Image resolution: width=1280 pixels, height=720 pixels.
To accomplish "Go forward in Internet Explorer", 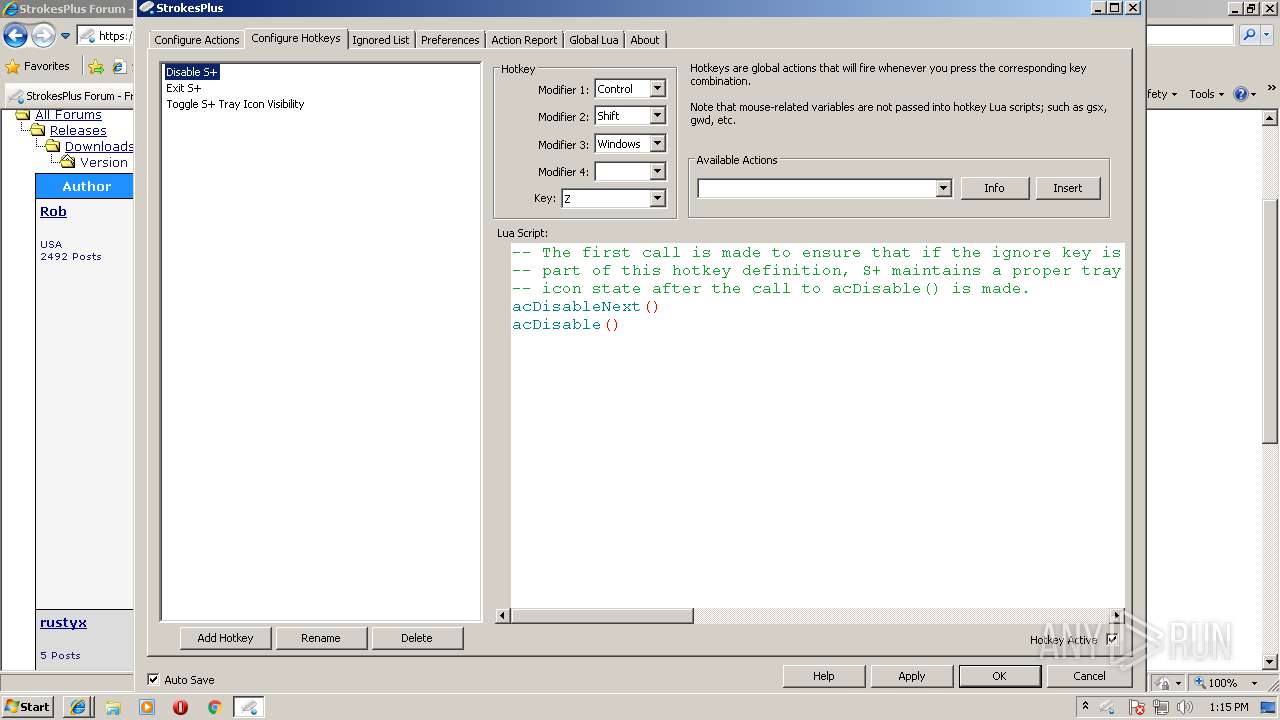I will 43,36.
